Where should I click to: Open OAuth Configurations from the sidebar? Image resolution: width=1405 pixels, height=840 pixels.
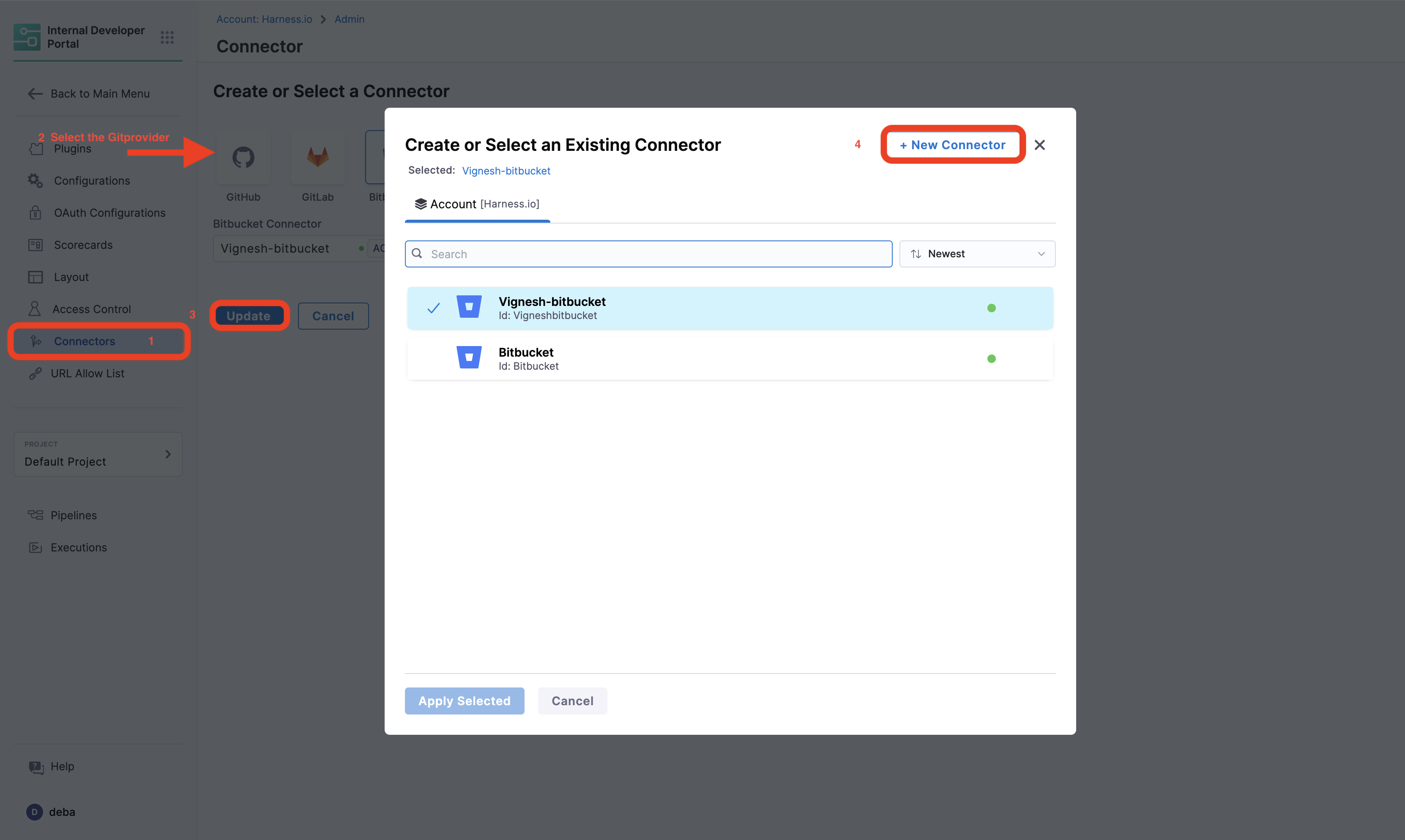point(109,213)
